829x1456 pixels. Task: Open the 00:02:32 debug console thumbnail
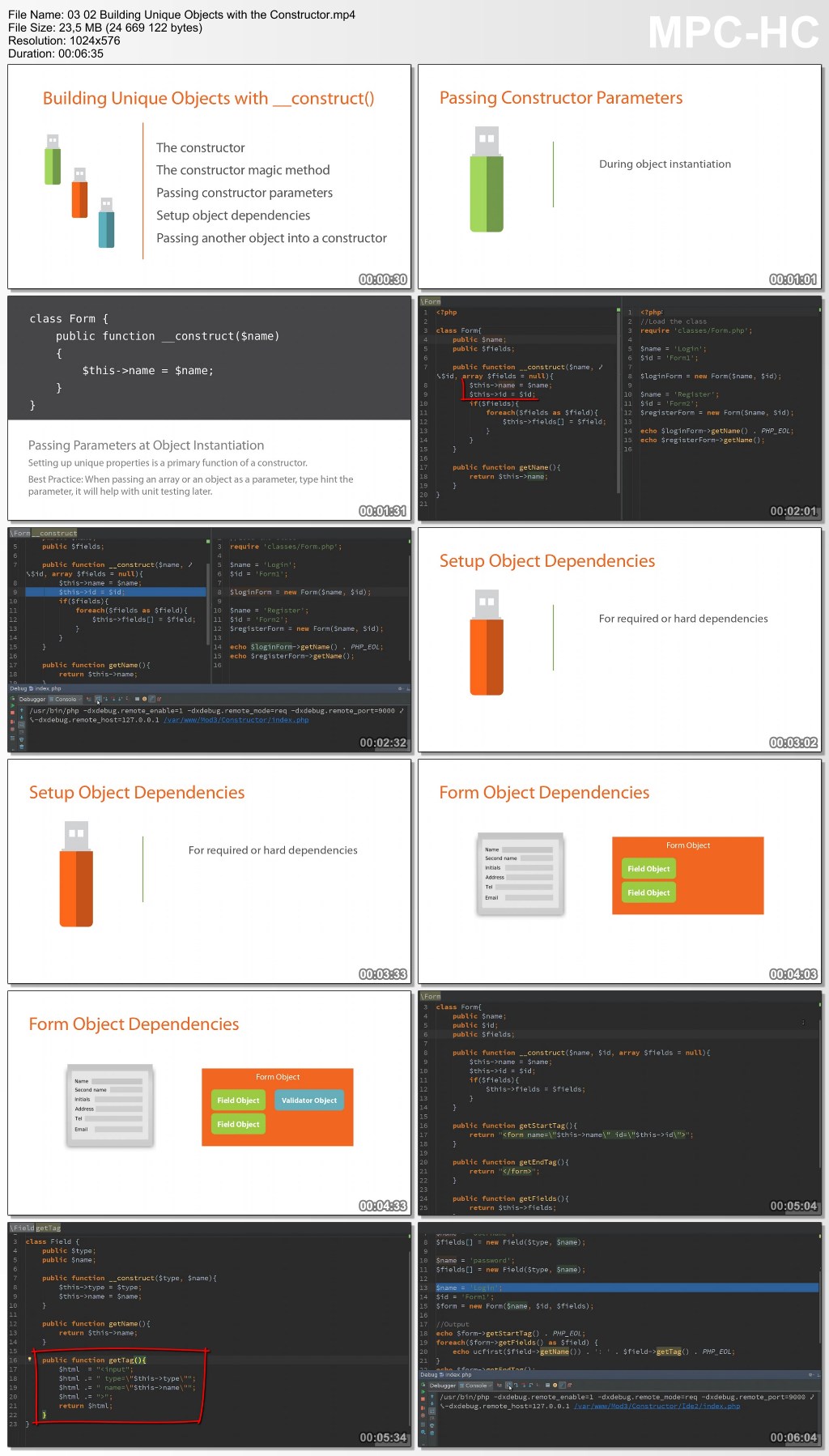[210, 640]
